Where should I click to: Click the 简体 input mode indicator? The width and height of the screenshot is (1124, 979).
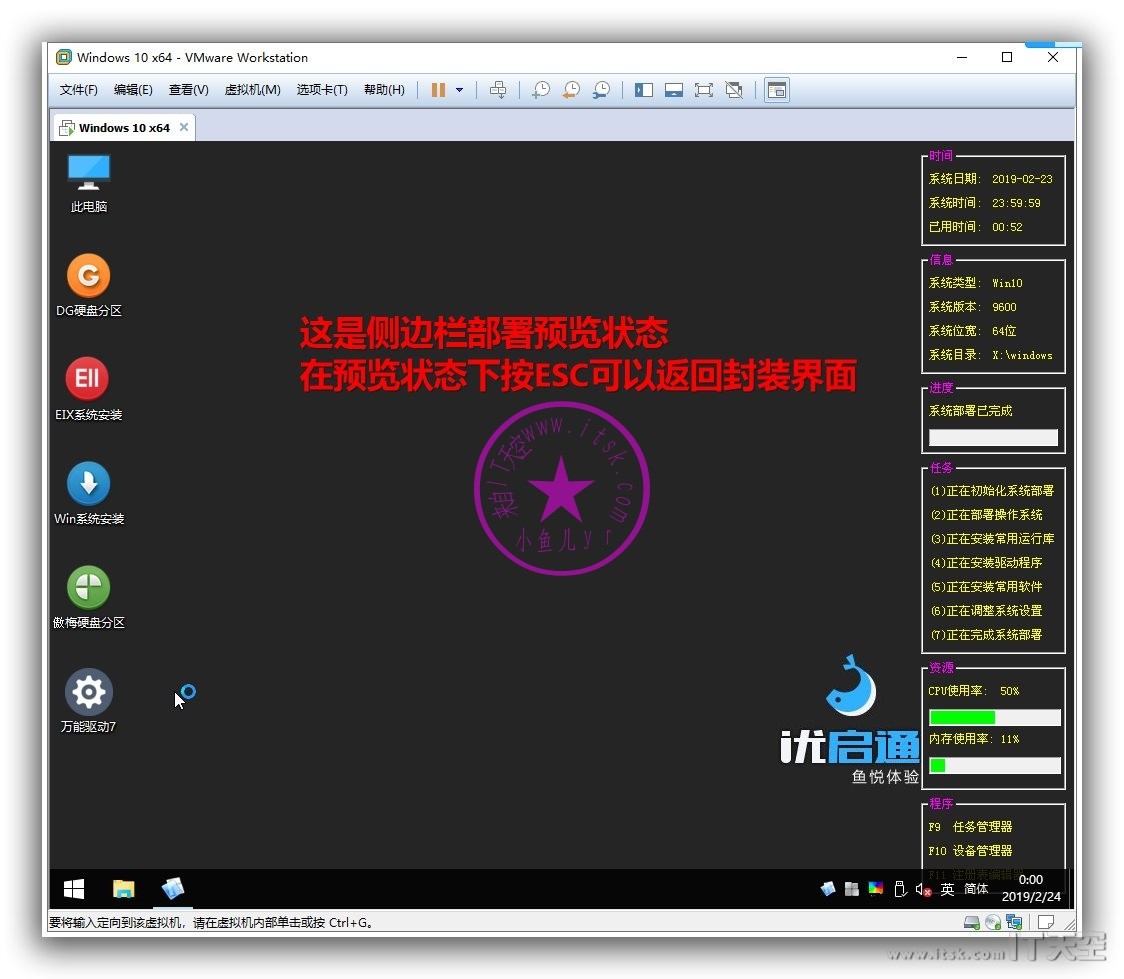pos(976,889)
